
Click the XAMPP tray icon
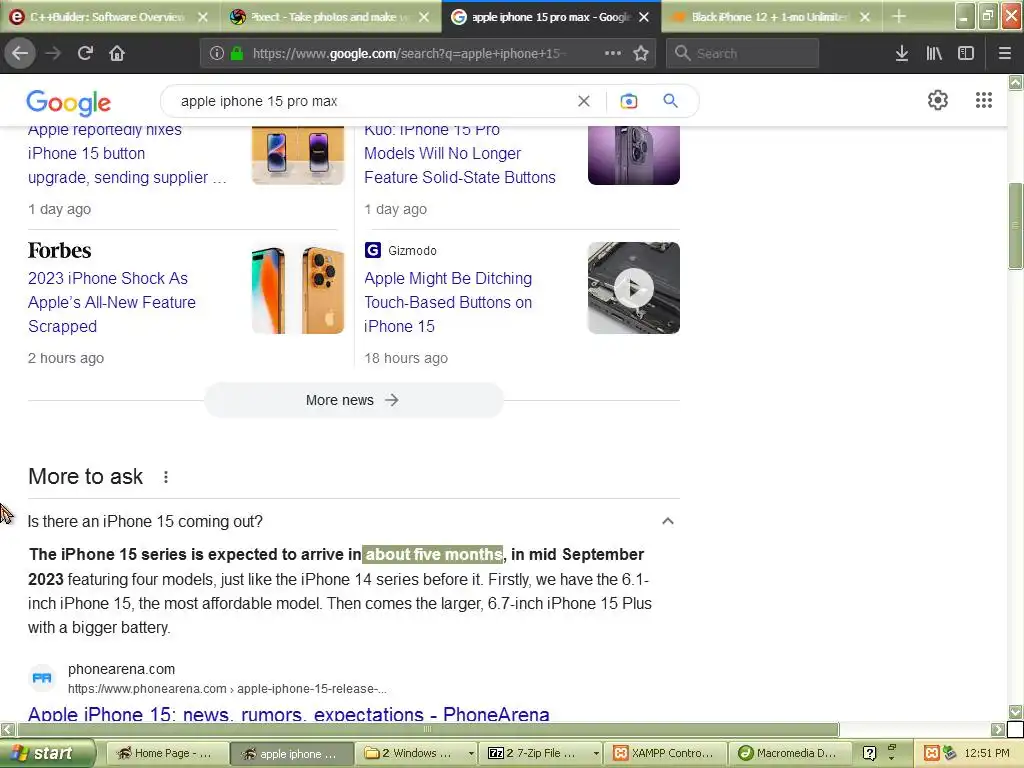[x=931, y=753]
